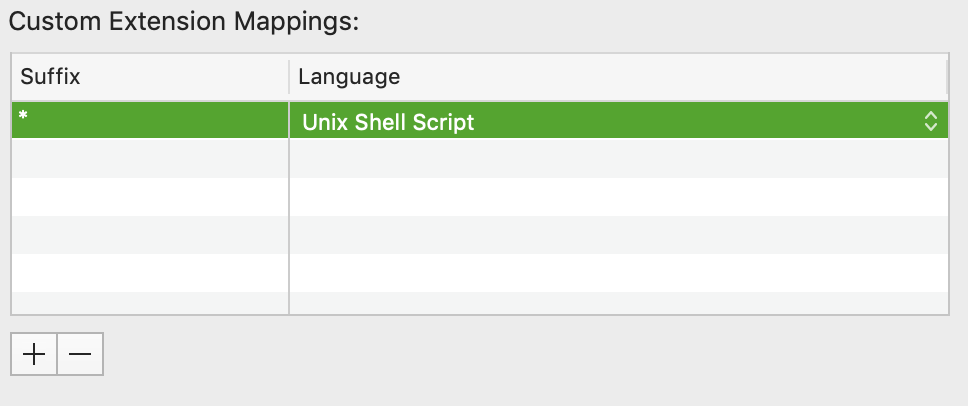Click the third empty row's Suffix cell
The height and width of the screenshot is (406, 968).
[x=150, y=234]
